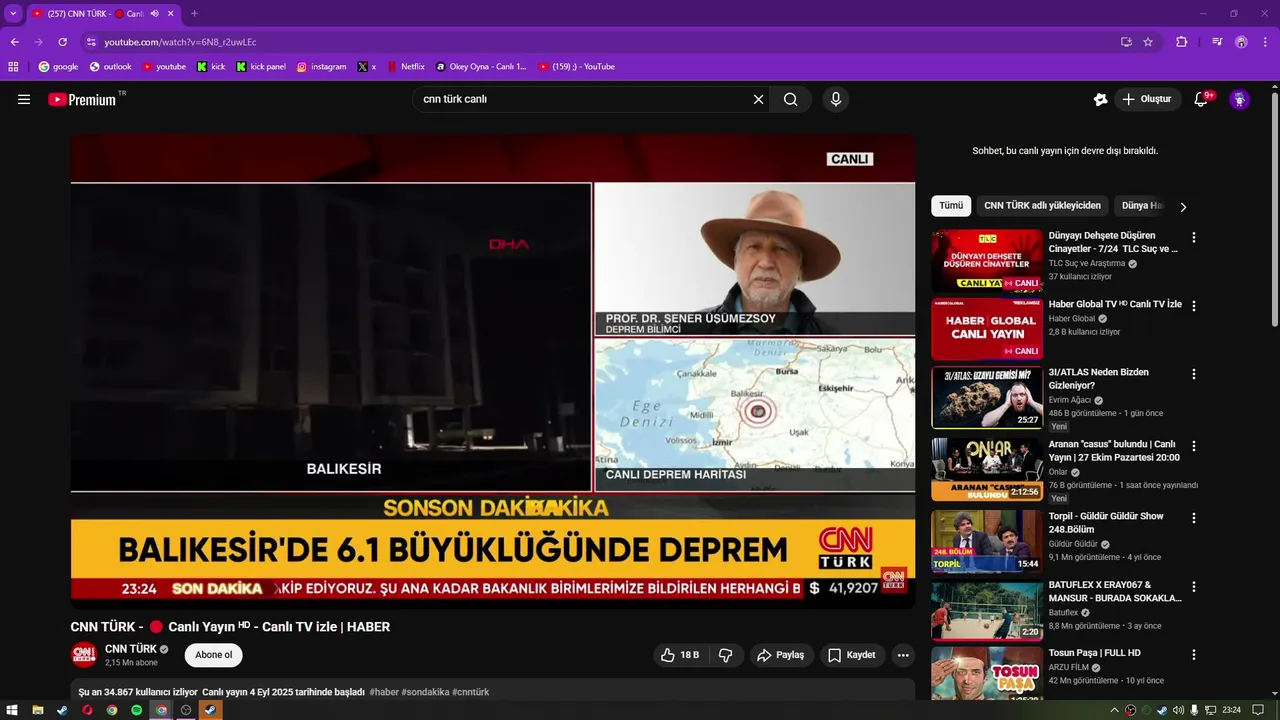
Task: Open Okey Oyna bookmark
Action: (x=481, y=67)
